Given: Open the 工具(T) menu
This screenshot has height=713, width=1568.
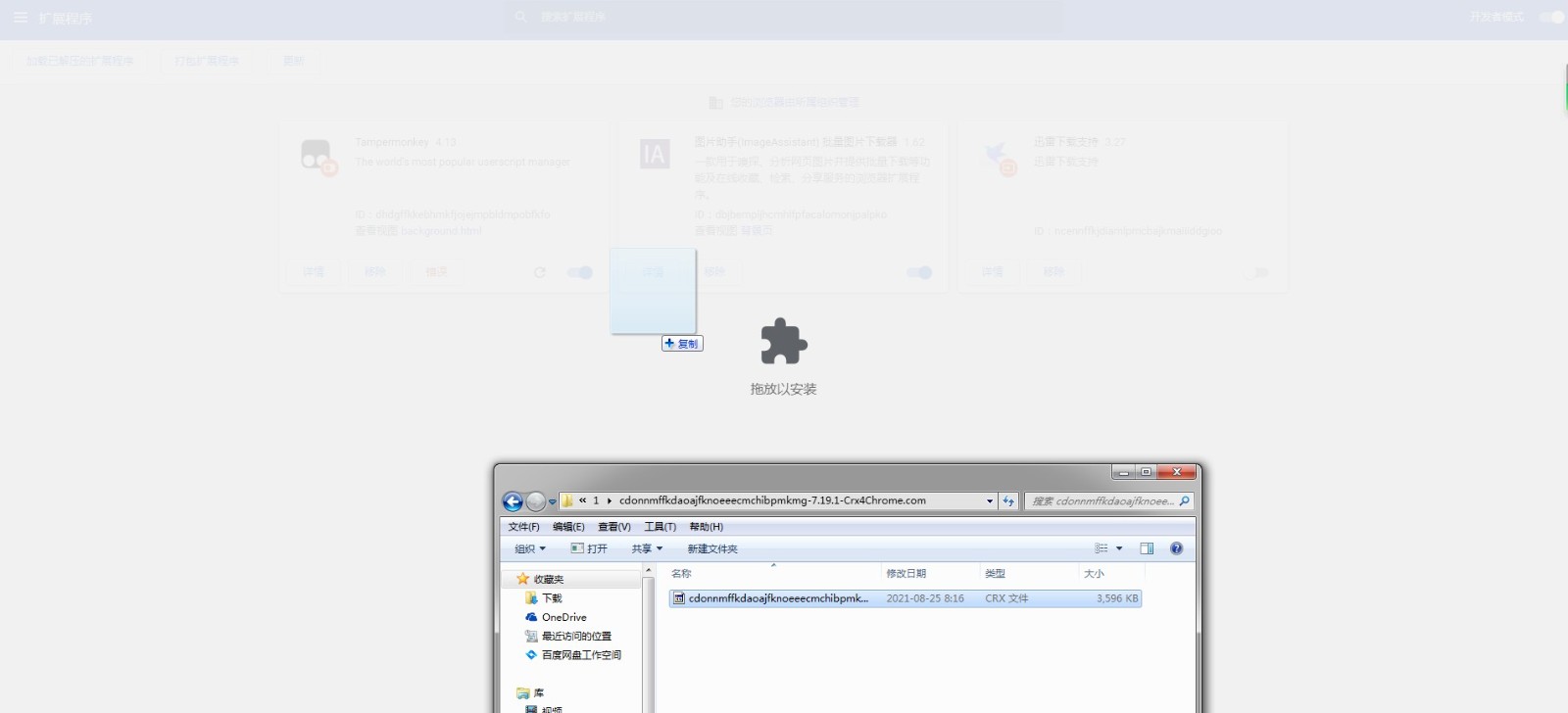Looking at the screenshot, I should click(660, 527).
